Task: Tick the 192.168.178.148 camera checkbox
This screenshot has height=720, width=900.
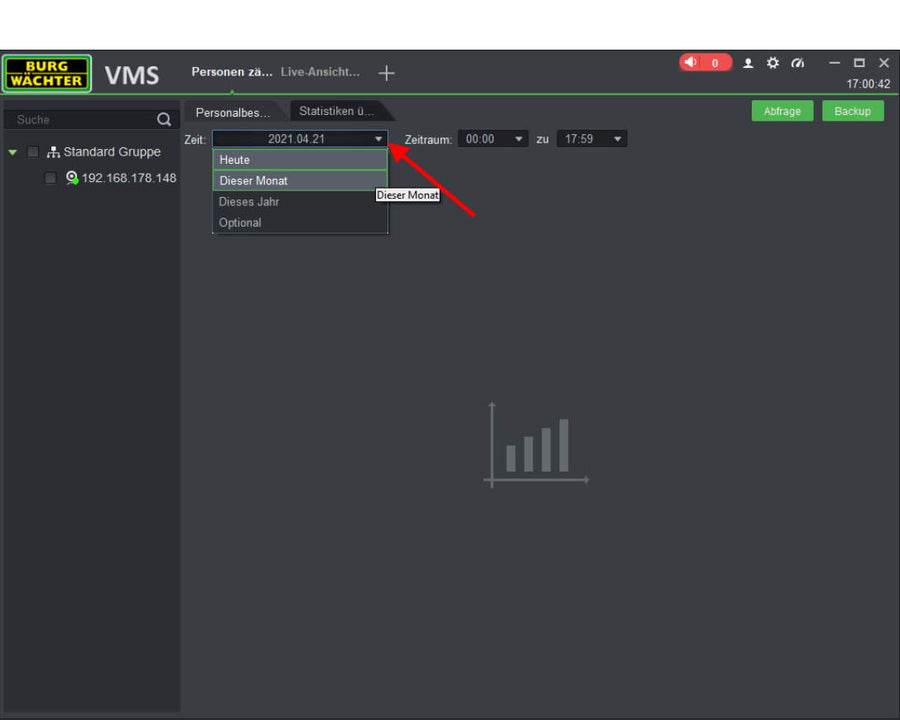Action: point(50,178)
